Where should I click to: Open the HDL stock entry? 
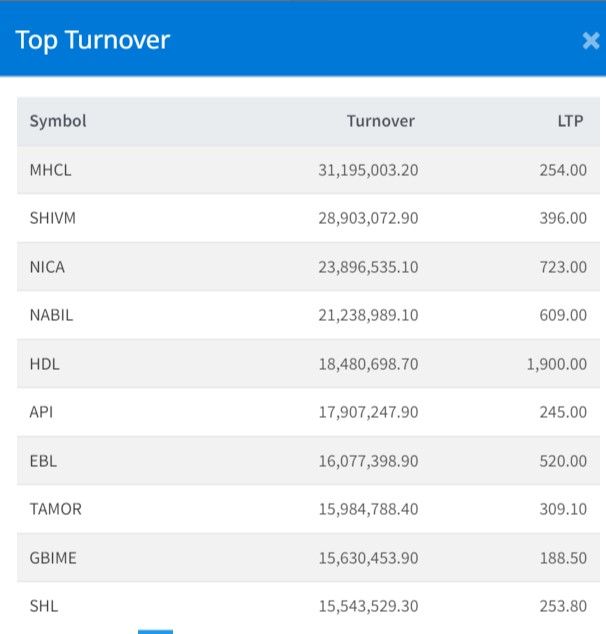45,364
